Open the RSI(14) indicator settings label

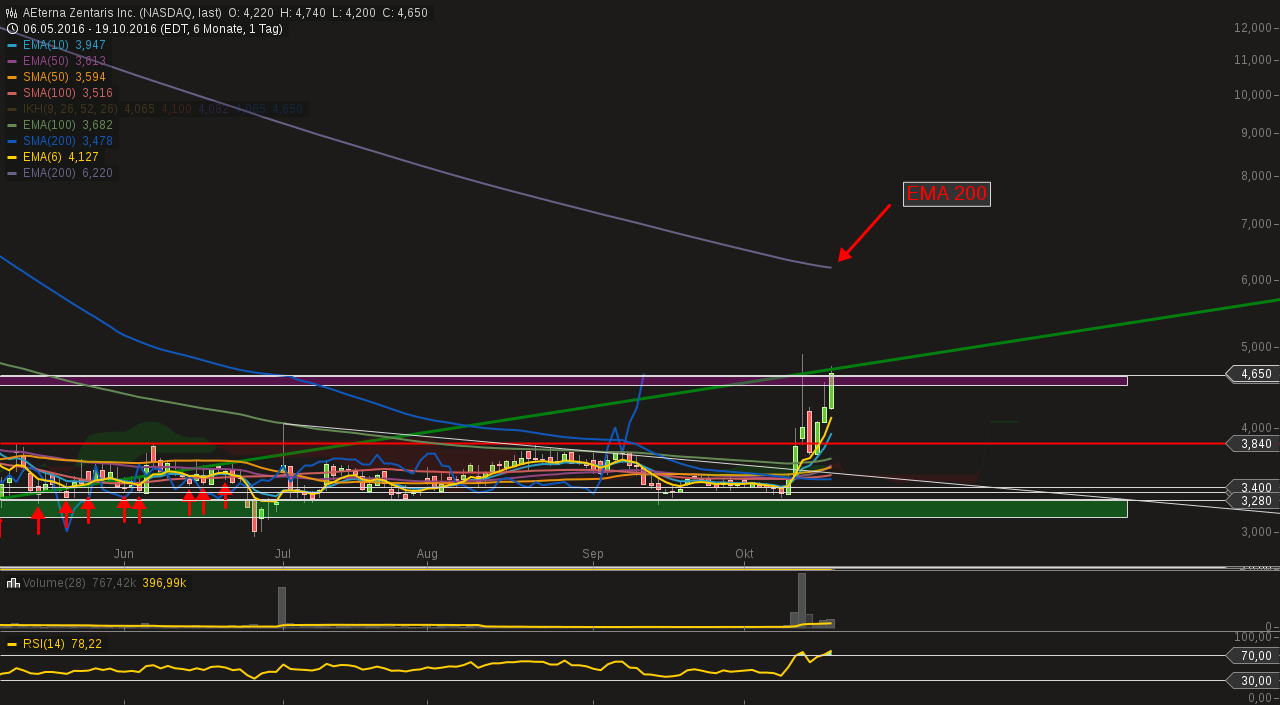pos(44,644)
